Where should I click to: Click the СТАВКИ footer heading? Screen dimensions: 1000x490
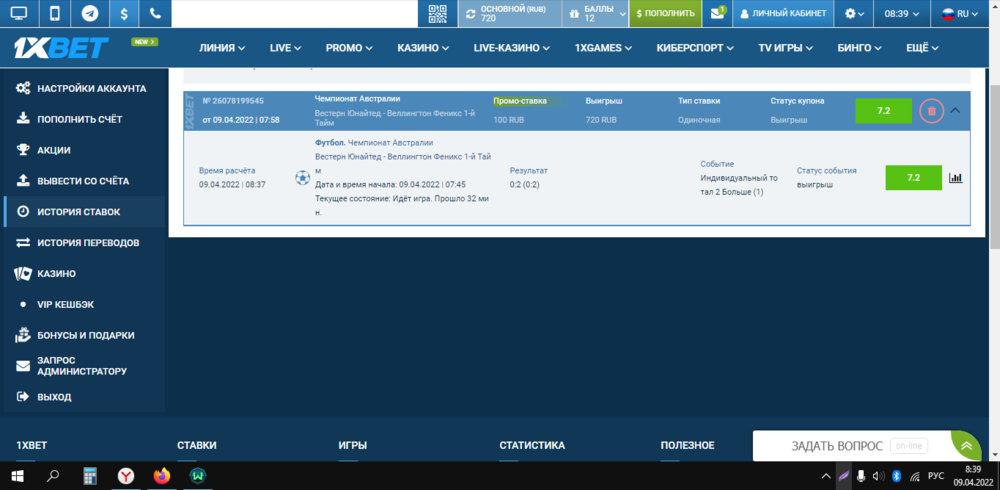pos(196,445)
